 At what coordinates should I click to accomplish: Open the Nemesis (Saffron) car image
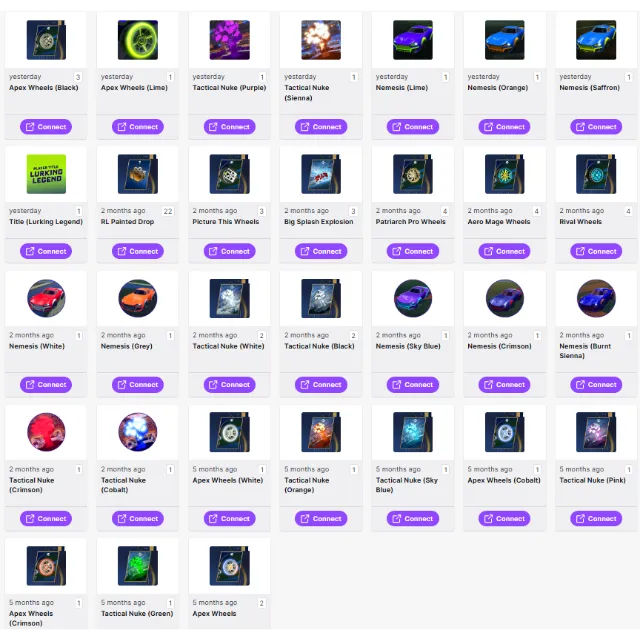pos(596,40)
